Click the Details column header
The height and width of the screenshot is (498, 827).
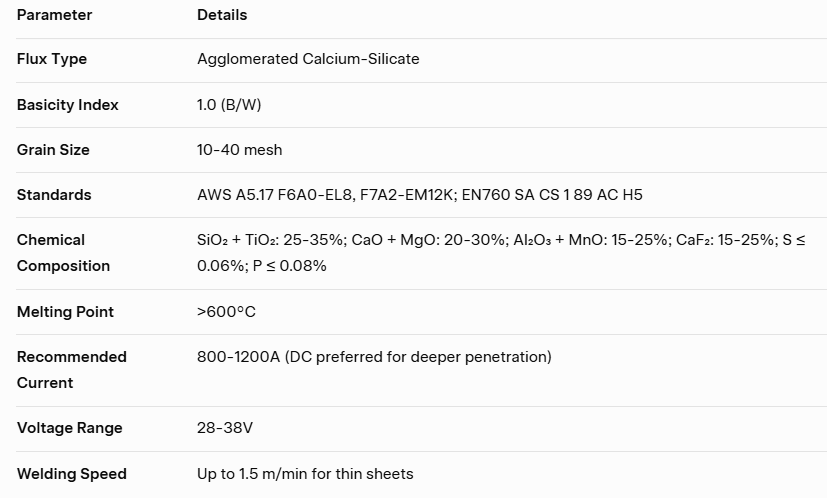[222, 15]
